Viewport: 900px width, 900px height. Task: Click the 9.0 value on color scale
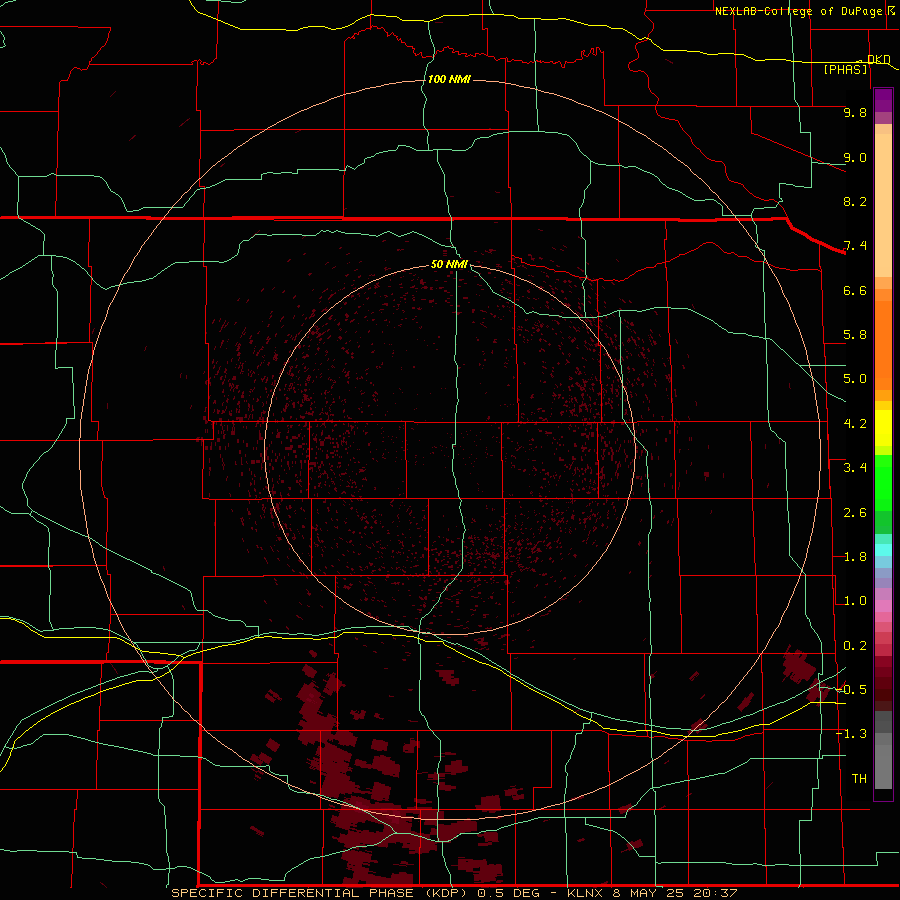855,157
